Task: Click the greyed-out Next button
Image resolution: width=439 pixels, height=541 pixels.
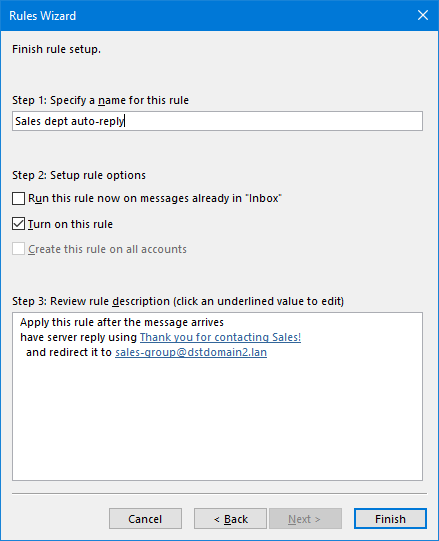Action: click(x=305, y=519)
